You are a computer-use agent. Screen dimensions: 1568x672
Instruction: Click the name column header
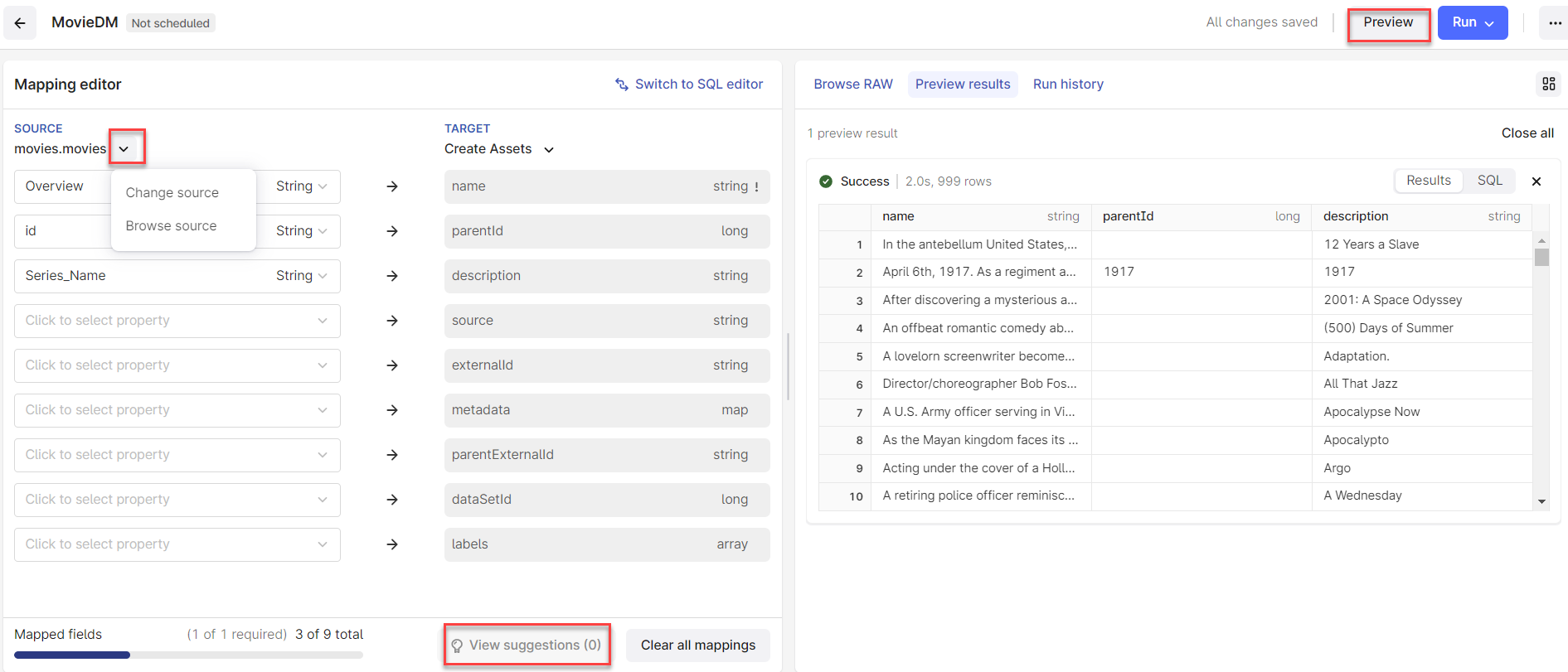[981, 216]
